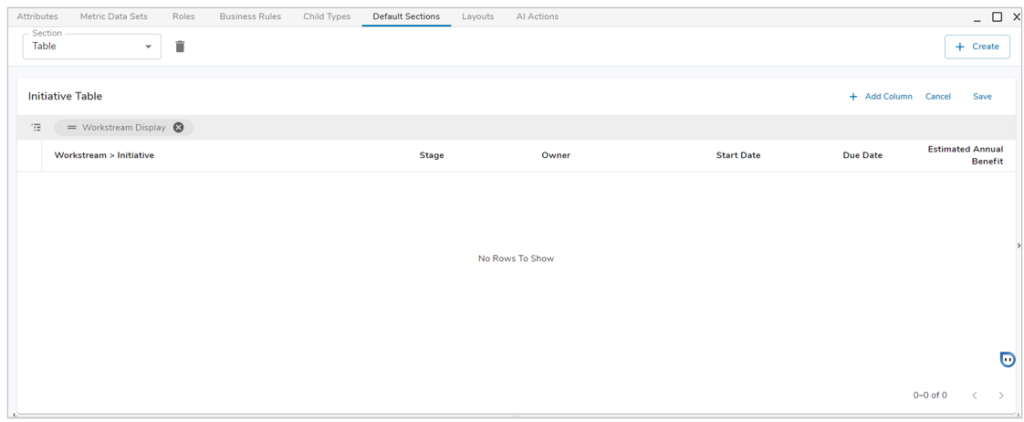1024x422 pixels.
Task: Click the Workstream Display chip handle icon
Action: tap(72, 127)
